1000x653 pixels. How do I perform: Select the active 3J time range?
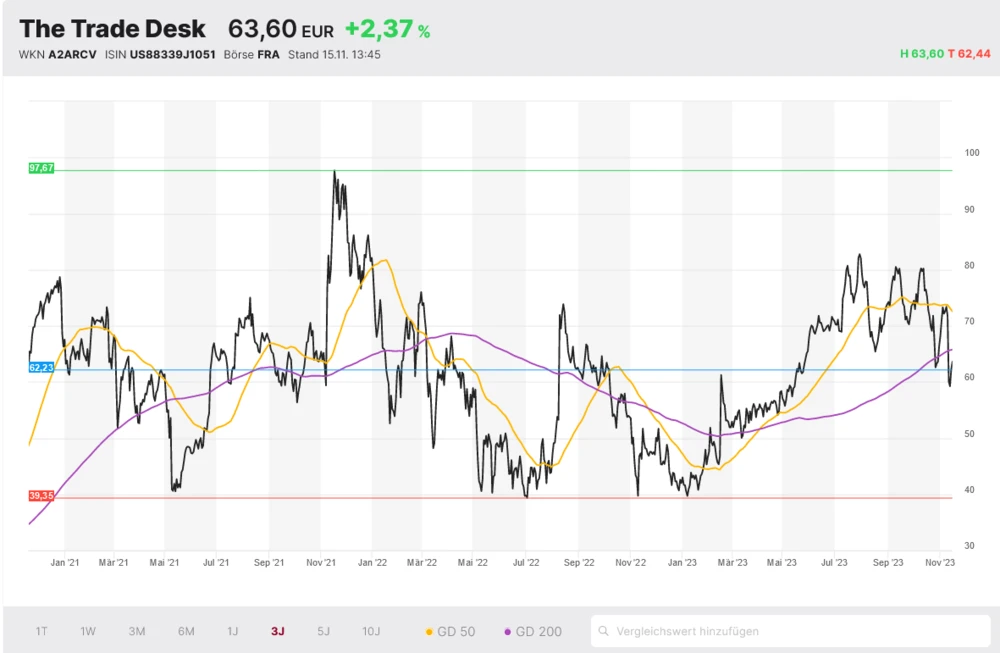click(x=277, y=631)
